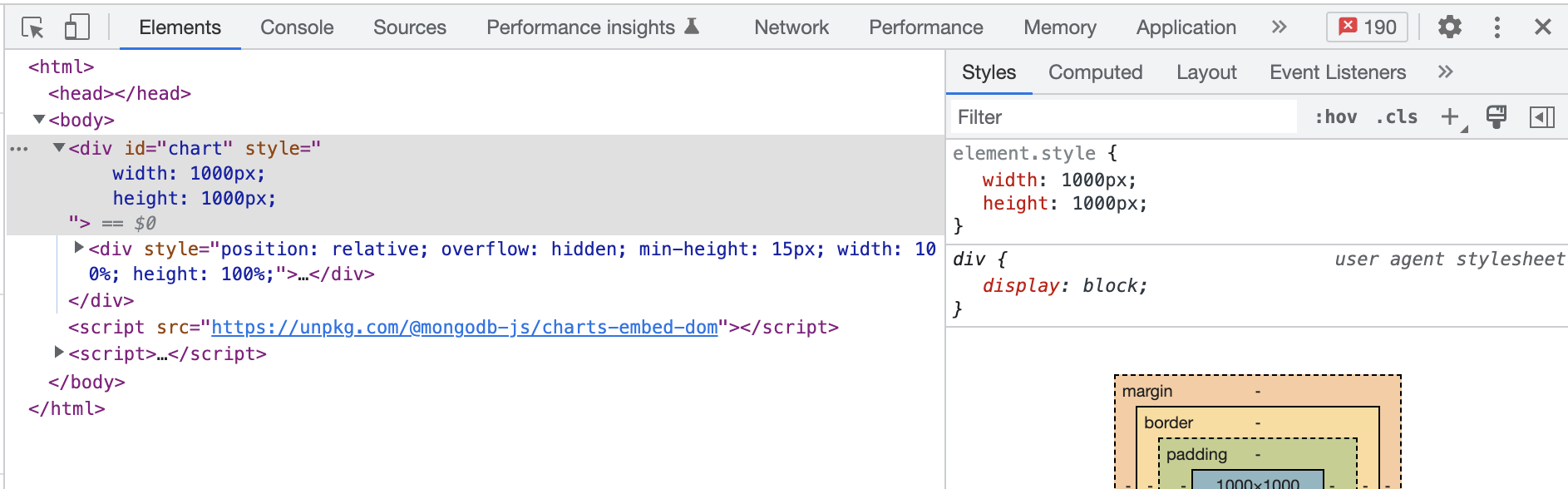Open the Computed styles tab
The image size is (1568, 489).
tap(1095, 72)
